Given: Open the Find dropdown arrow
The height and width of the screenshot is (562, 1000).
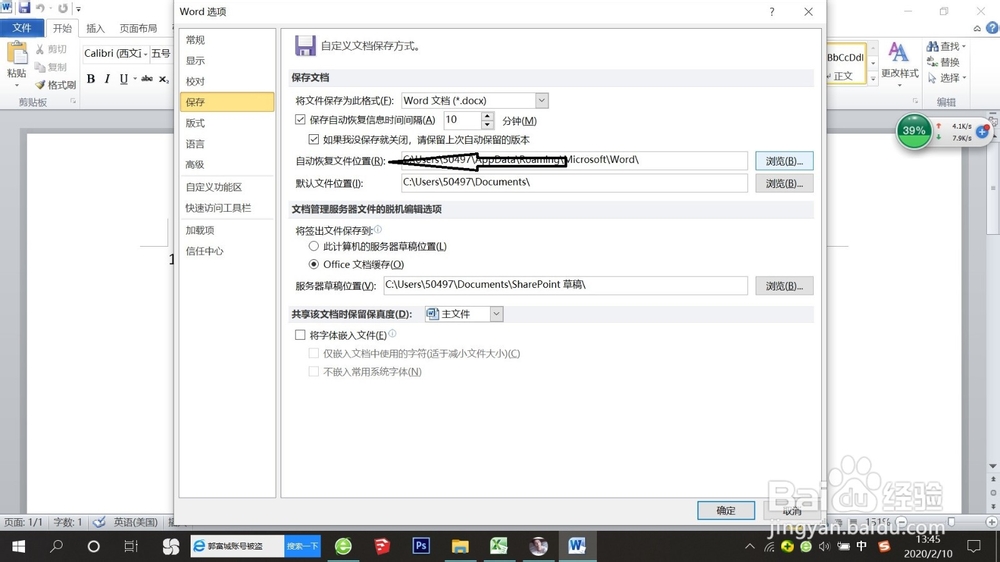Looking at the screenshot, I should (964, 47).
